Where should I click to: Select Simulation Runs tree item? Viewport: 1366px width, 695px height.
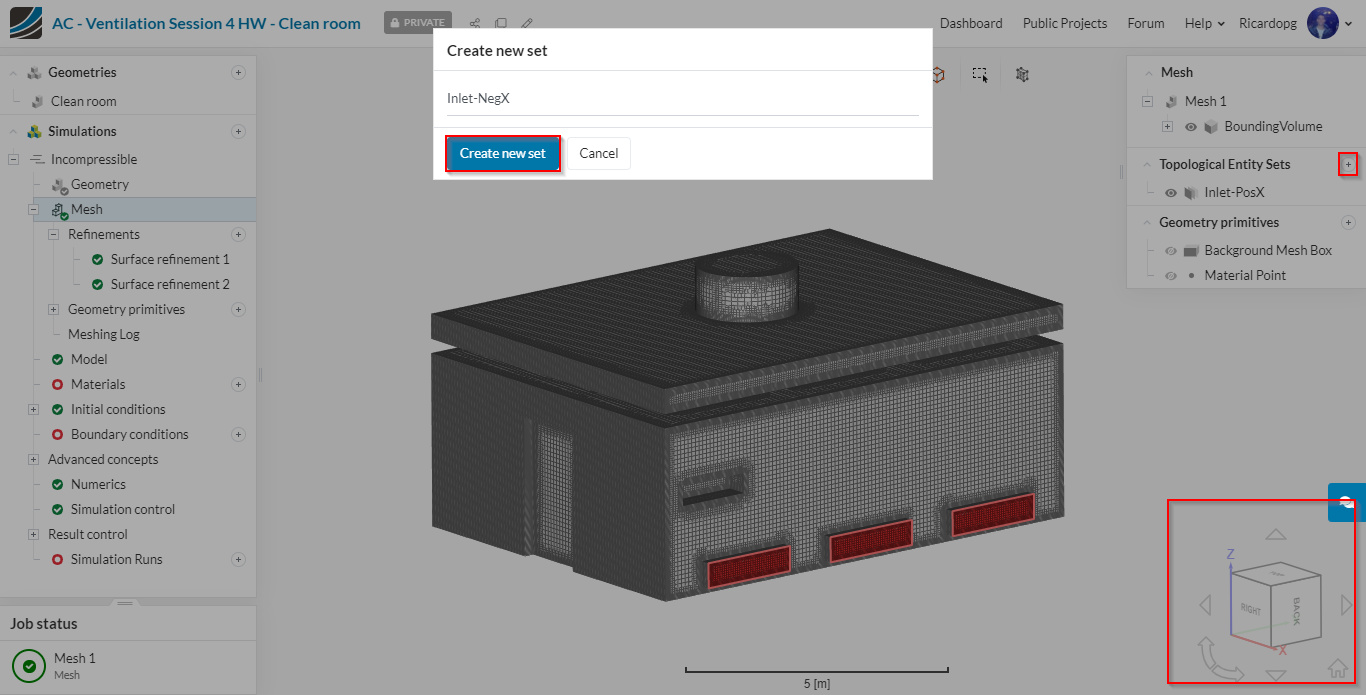point(116,559)
